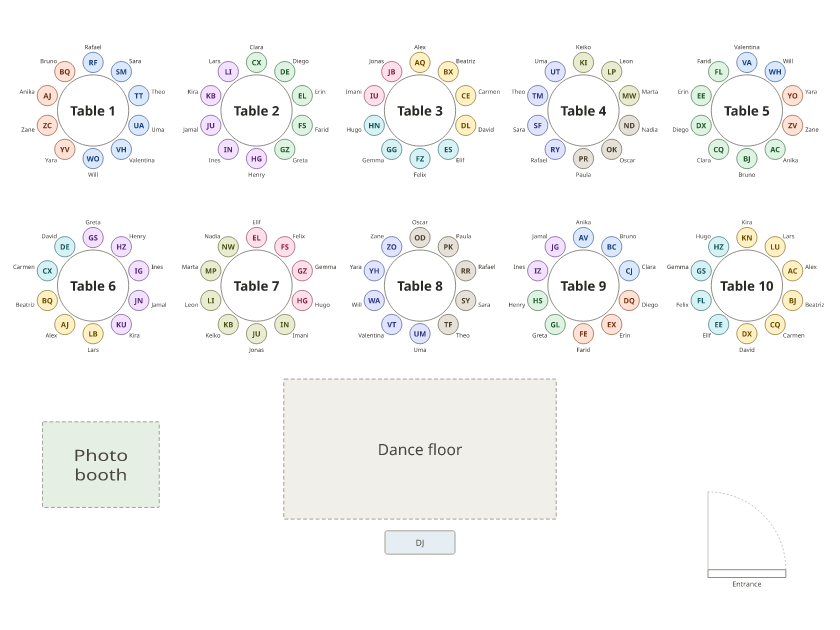Select Anika's AV seat at Table 9
Viewport: 840px width, 630px height.
coord(583,238)
